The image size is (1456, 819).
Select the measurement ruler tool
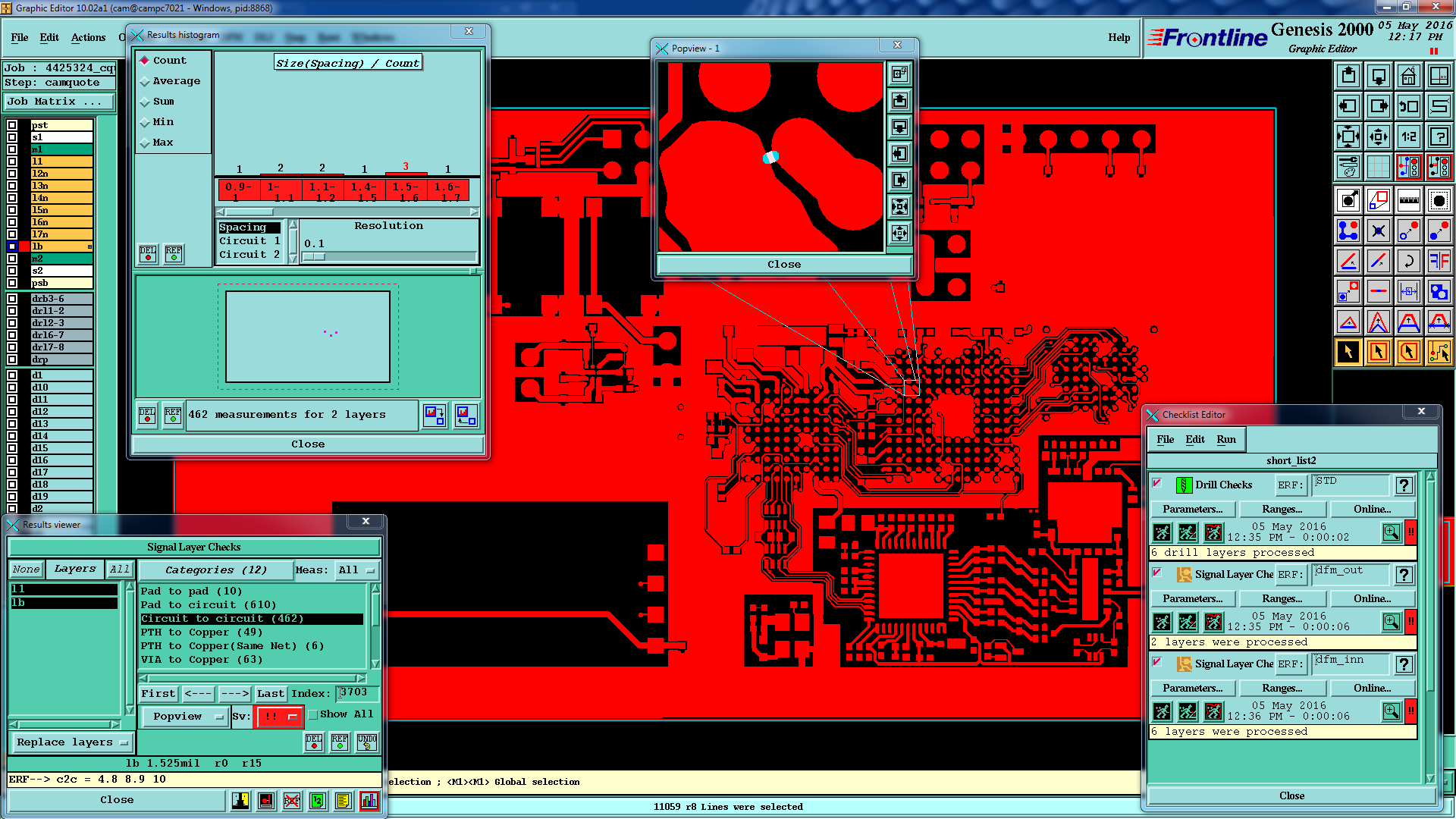1408,200
